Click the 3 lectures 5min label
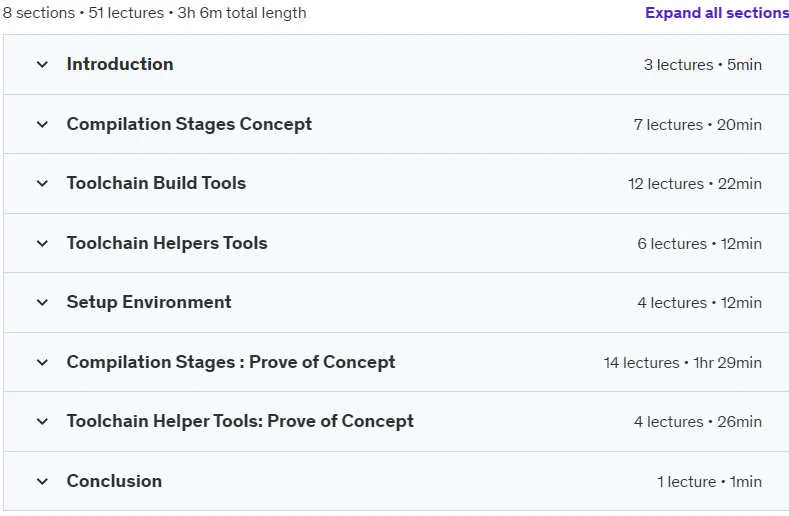The width and height of the screenshot is (789, 516). (x=703, y=64)
